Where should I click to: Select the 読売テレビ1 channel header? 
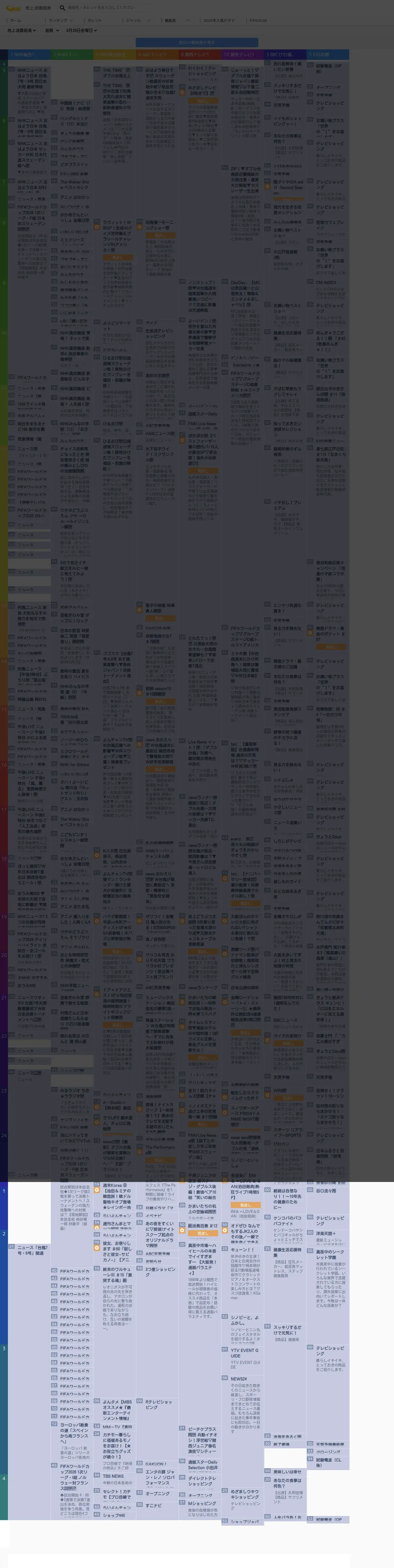242,55
